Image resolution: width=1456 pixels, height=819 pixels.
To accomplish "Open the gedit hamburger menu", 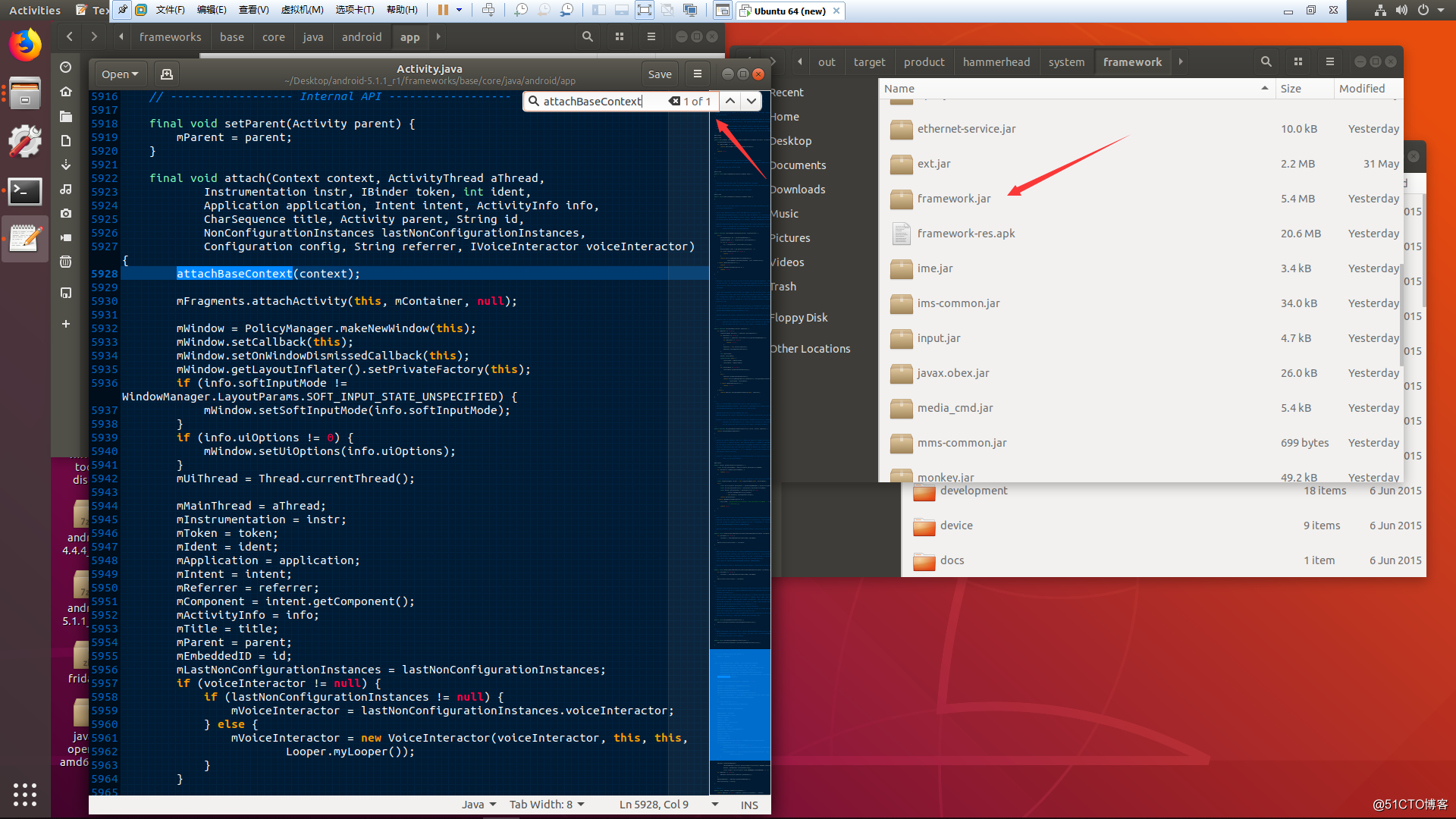I will click(x=697, y=74).
